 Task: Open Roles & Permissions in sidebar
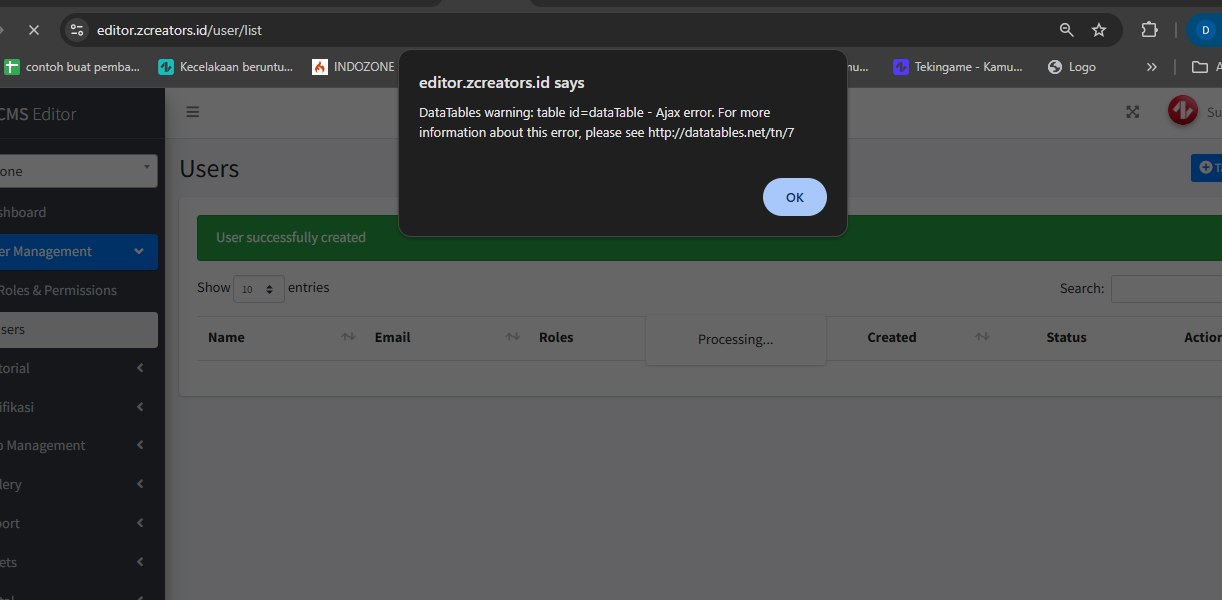click(x=58, y=290)
